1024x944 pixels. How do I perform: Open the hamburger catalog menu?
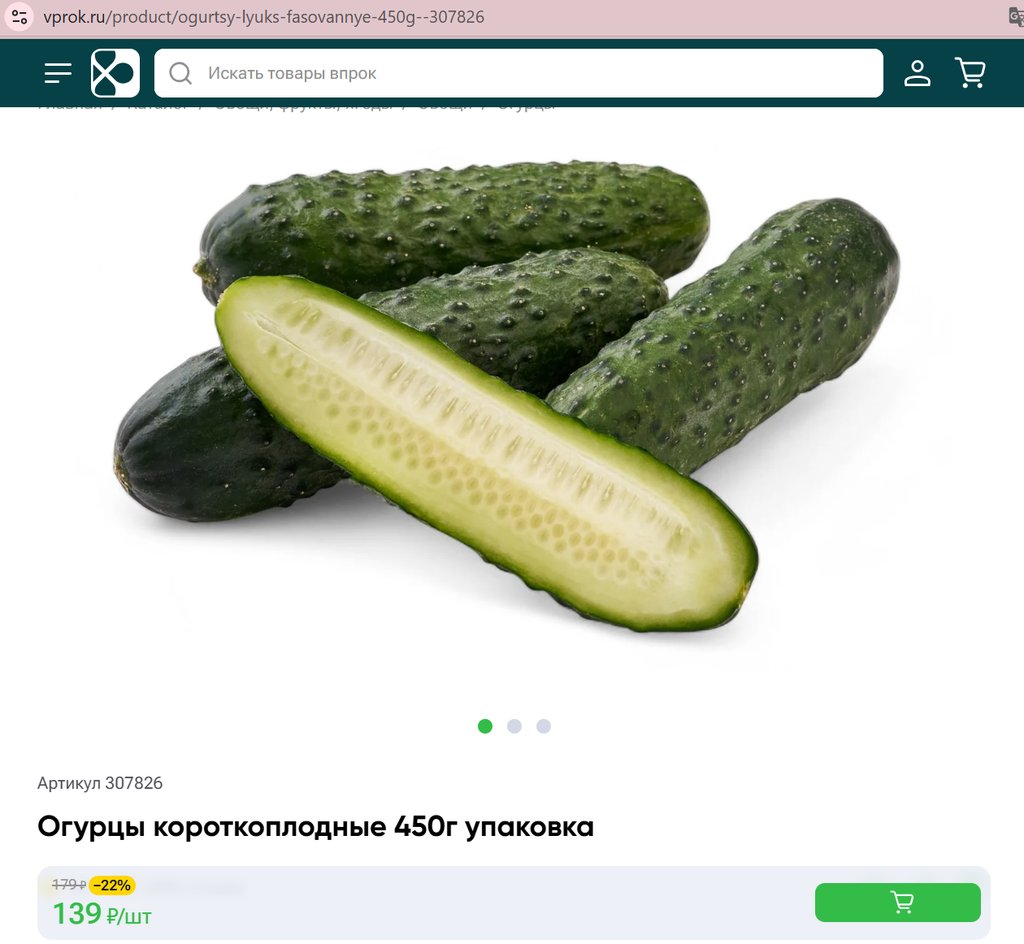tap(57, 73)
